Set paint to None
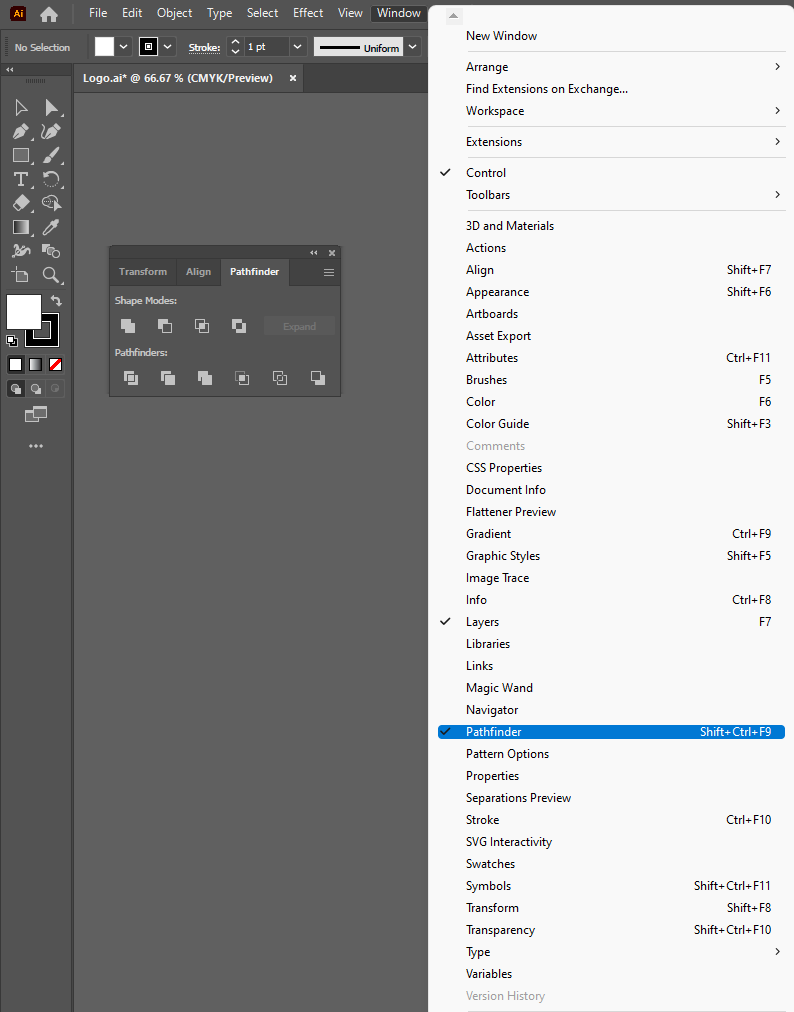Viewport: 794px width, 1012px height. (x=56, y=365)
